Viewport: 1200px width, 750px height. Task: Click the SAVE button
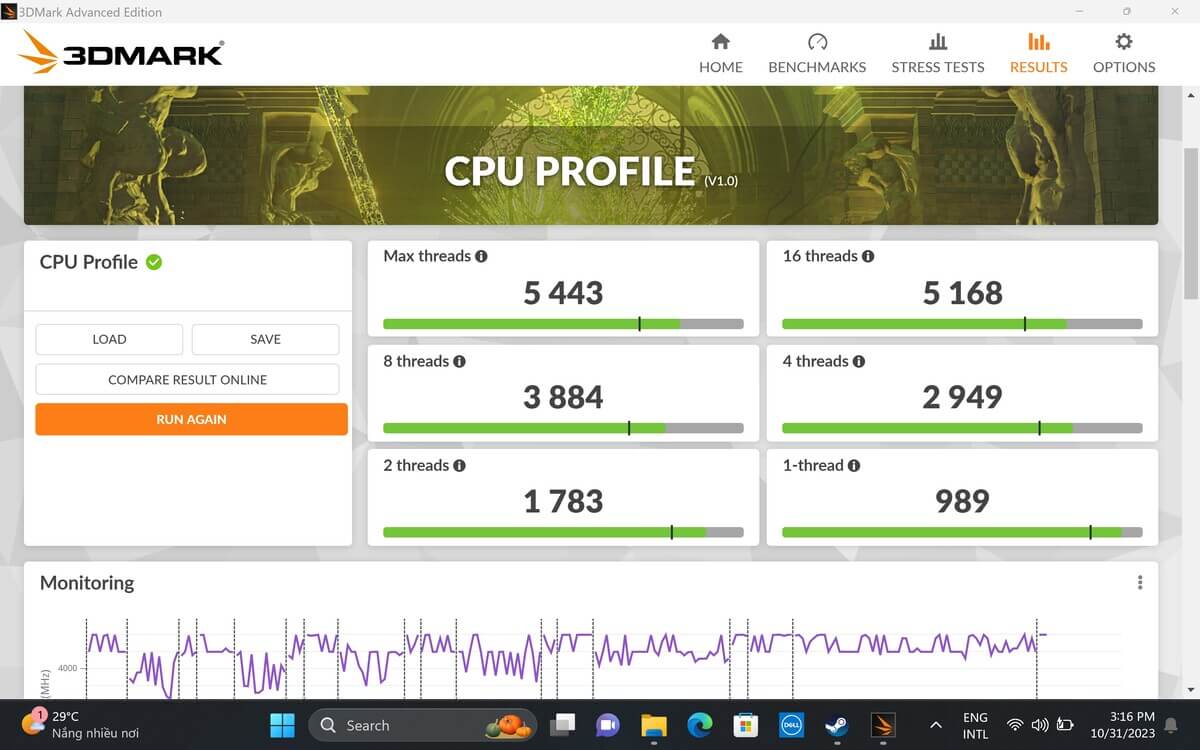click(x=265, y=339)
